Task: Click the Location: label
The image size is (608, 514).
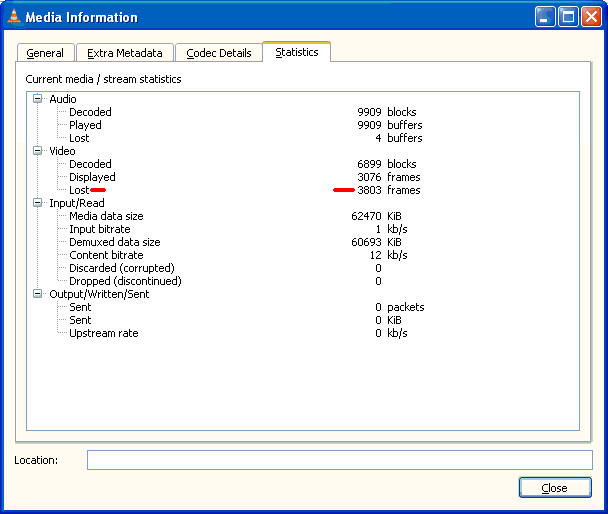Action: [36, 460]
